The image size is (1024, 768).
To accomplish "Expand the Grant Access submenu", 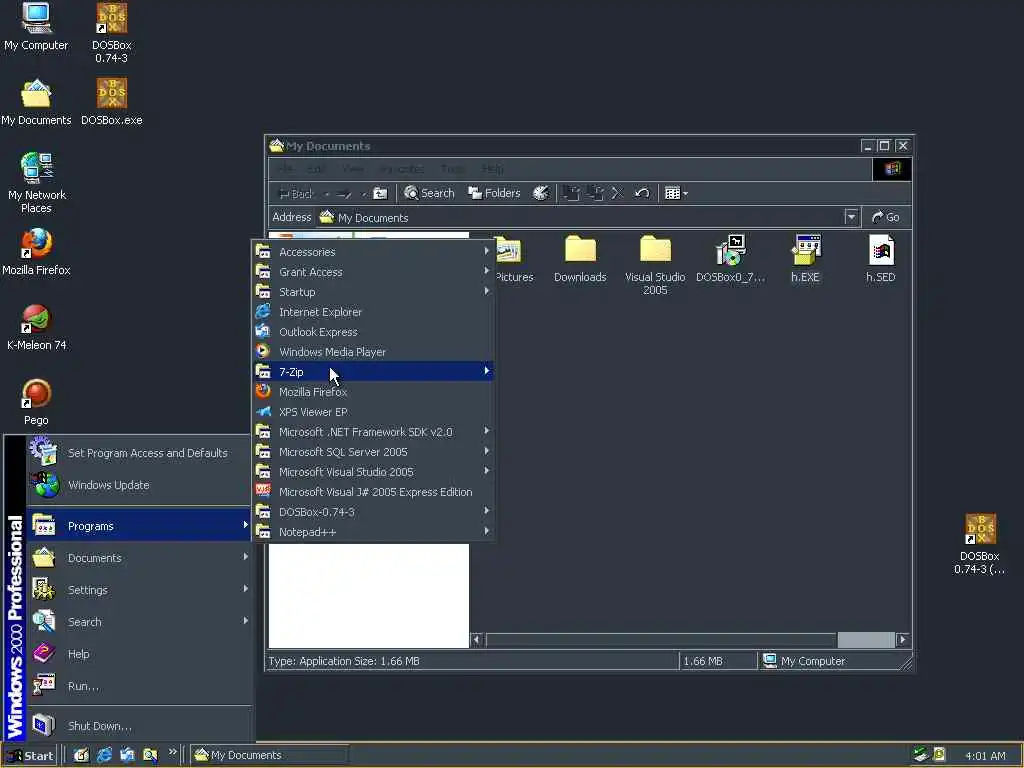I will click(373, 272).
